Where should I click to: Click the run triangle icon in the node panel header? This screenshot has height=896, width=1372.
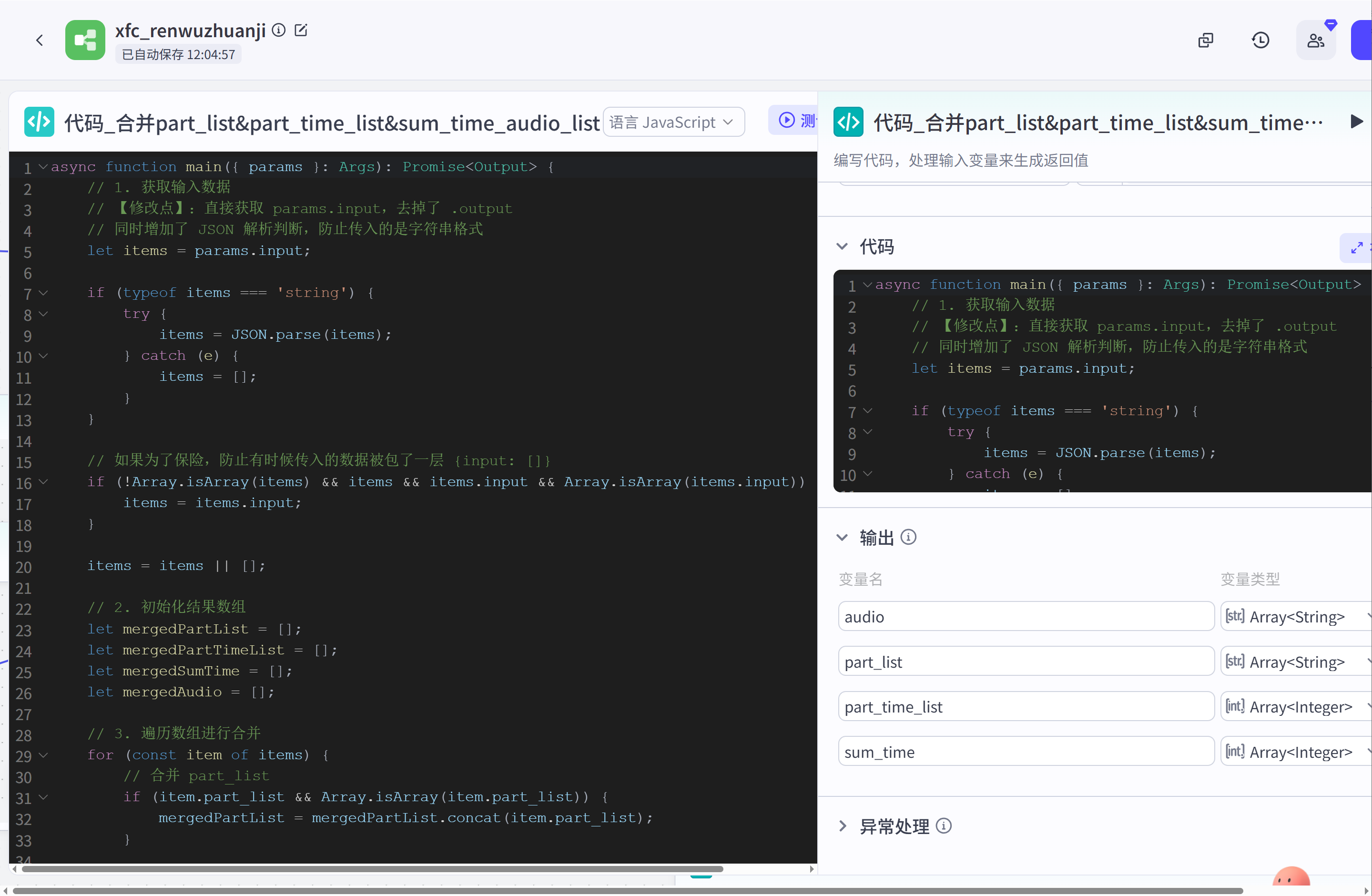point(1356,122)
